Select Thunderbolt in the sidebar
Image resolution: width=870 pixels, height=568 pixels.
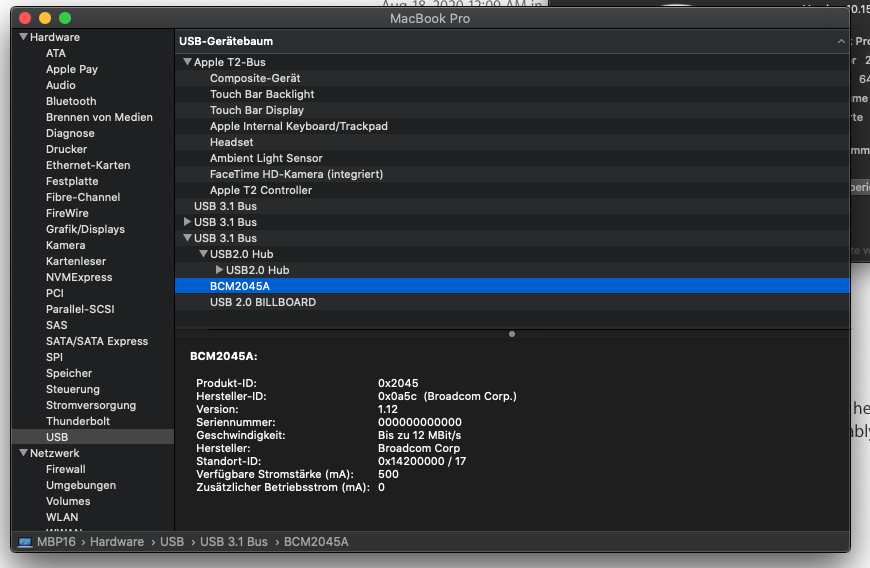pos(78,422)
